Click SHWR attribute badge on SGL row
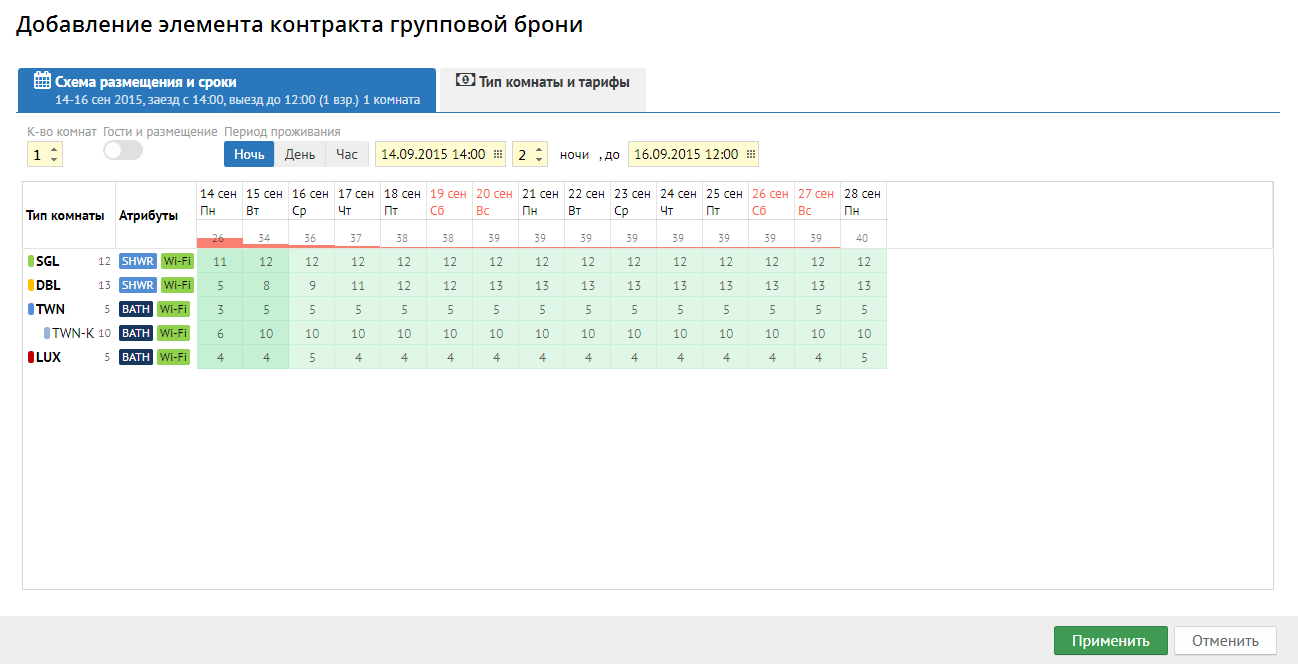Viewport: 1298px width, 664px height. click(x=138, y=261)
